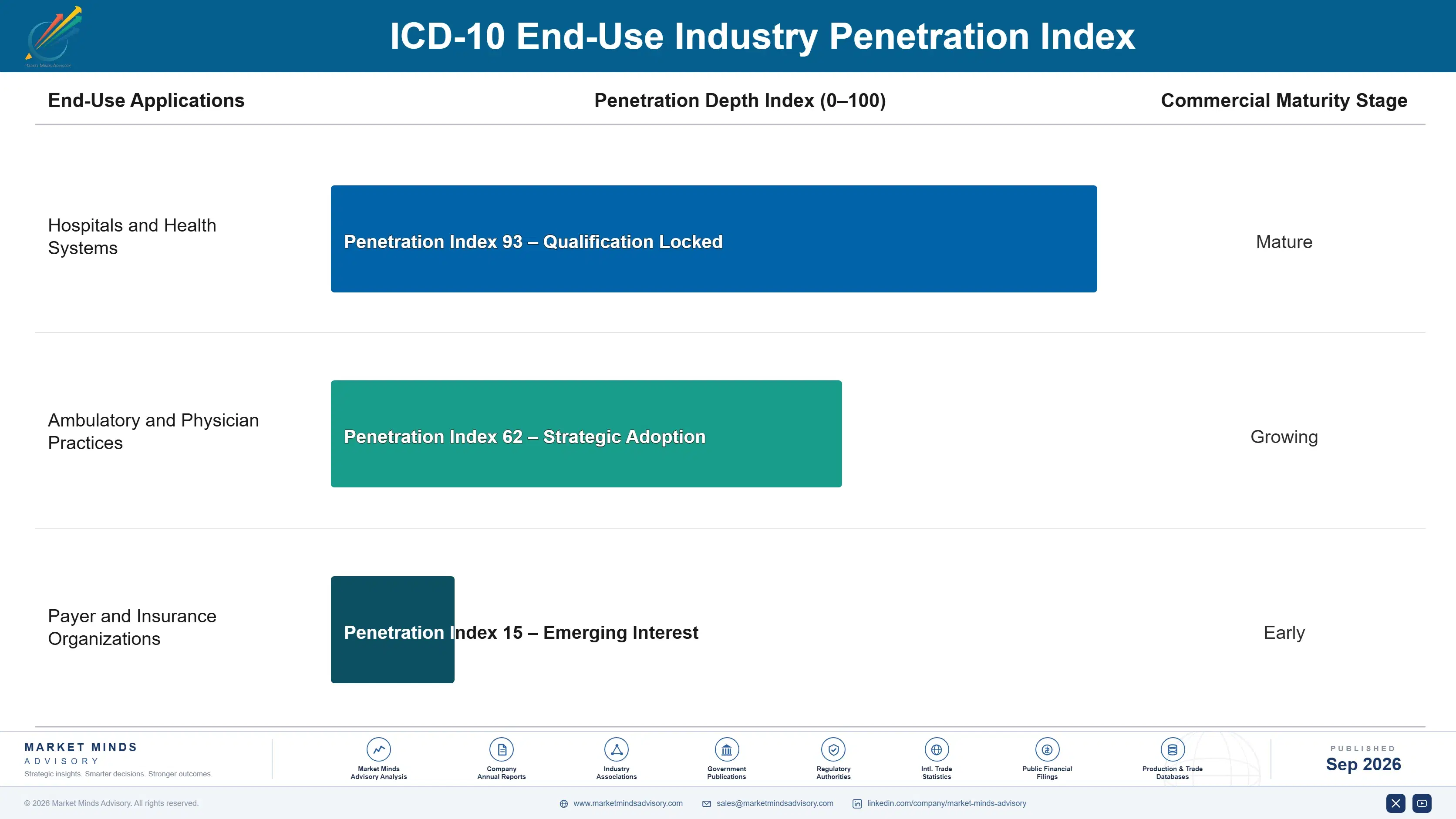Image resolution: width=1456 pixels, height=819 pixels.
Task: Click the 'Early' maturity stage value
Action: click(x=1284, y=633)
